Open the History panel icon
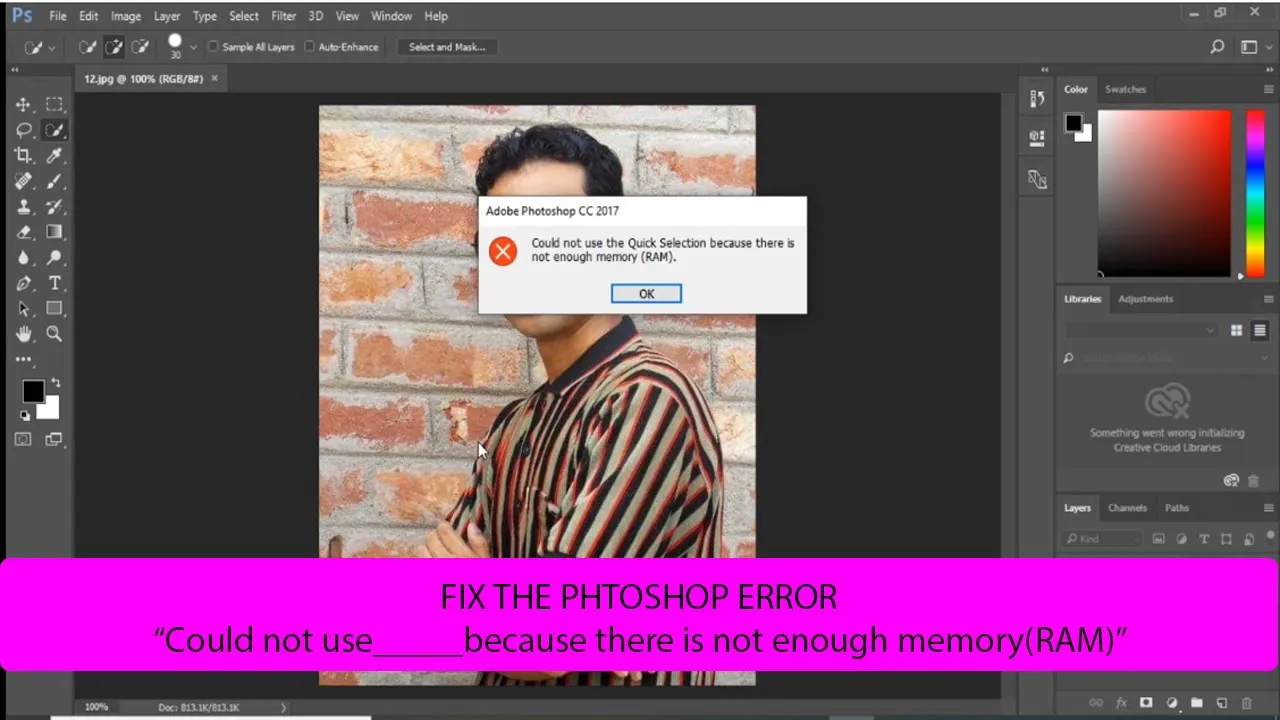Viewport: 1280px width, 720px height. point(1037,98)
